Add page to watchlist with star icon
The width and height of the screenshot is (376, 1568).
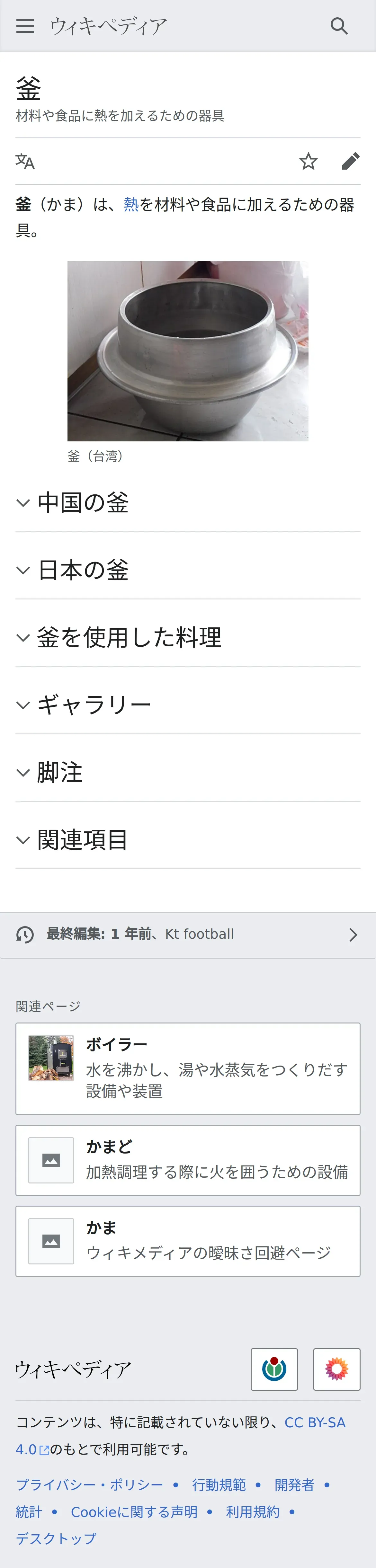click(309, 161)
